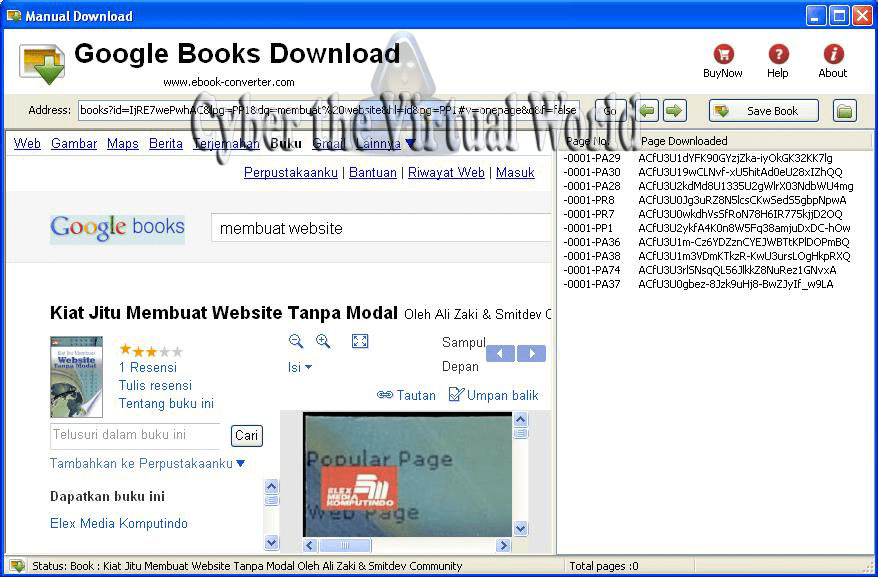This screenshot has width=878, height=577.
Task: Focus the Telusuri dalam buku ini field
Action: (137, 435)
